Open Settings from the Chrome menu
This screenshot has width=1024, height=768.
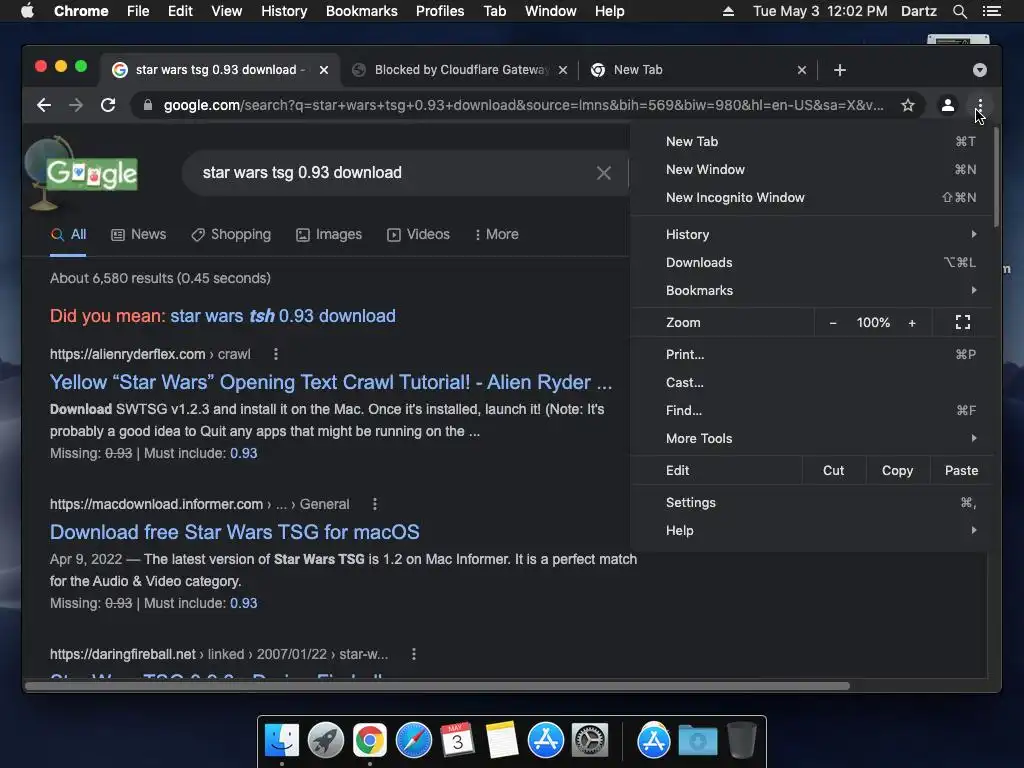[812, 503]
